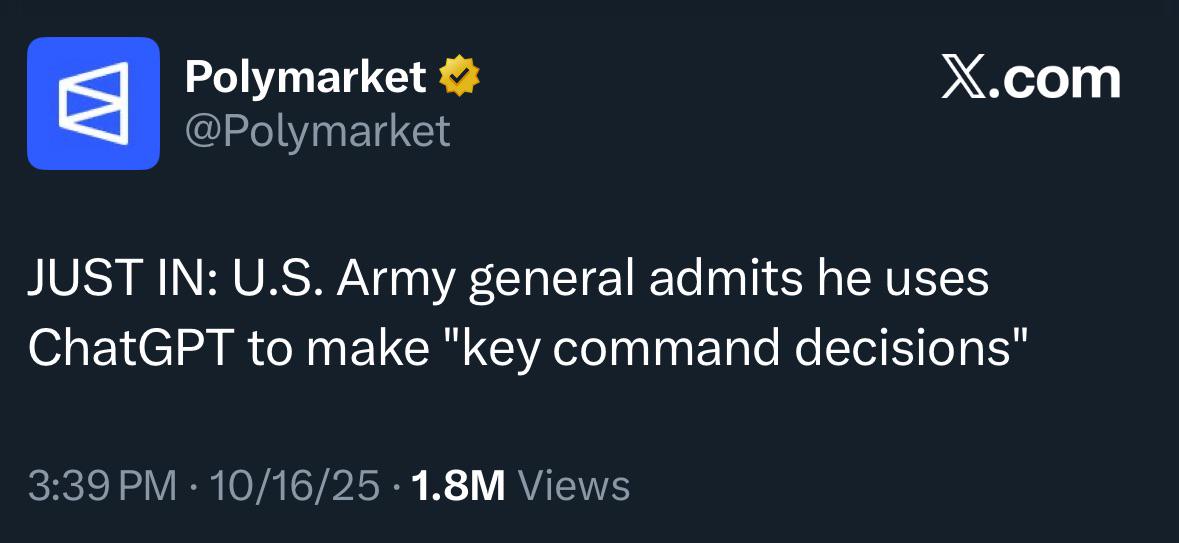Click the word "make" in the tweet
Image resolution: width=1179 pixels, height=543 pixels.
tap(375, 346)
